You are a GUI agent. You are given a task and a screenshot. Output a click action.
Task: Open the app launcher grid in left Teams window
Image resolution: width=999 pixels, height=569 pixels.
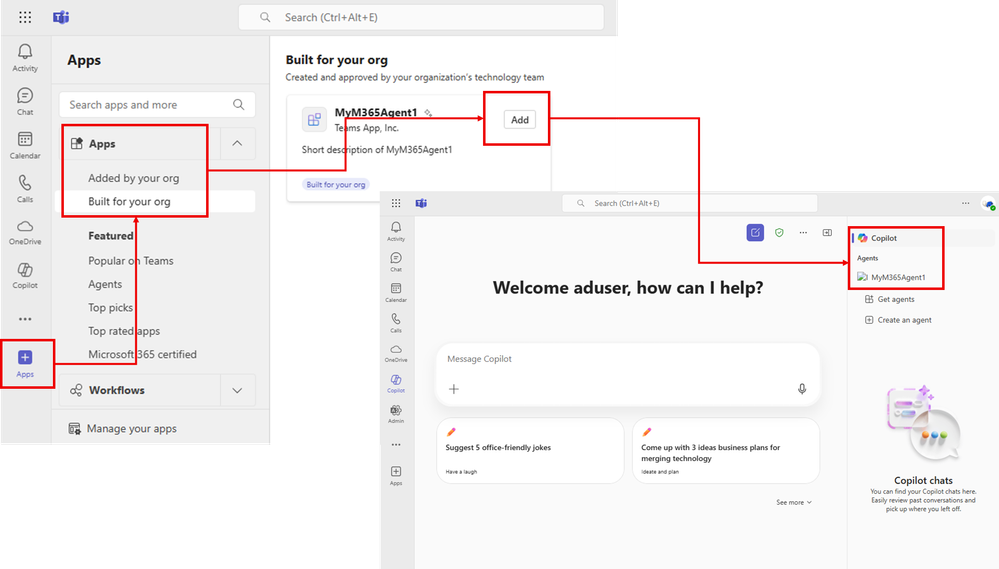click(x=25, y=17)
